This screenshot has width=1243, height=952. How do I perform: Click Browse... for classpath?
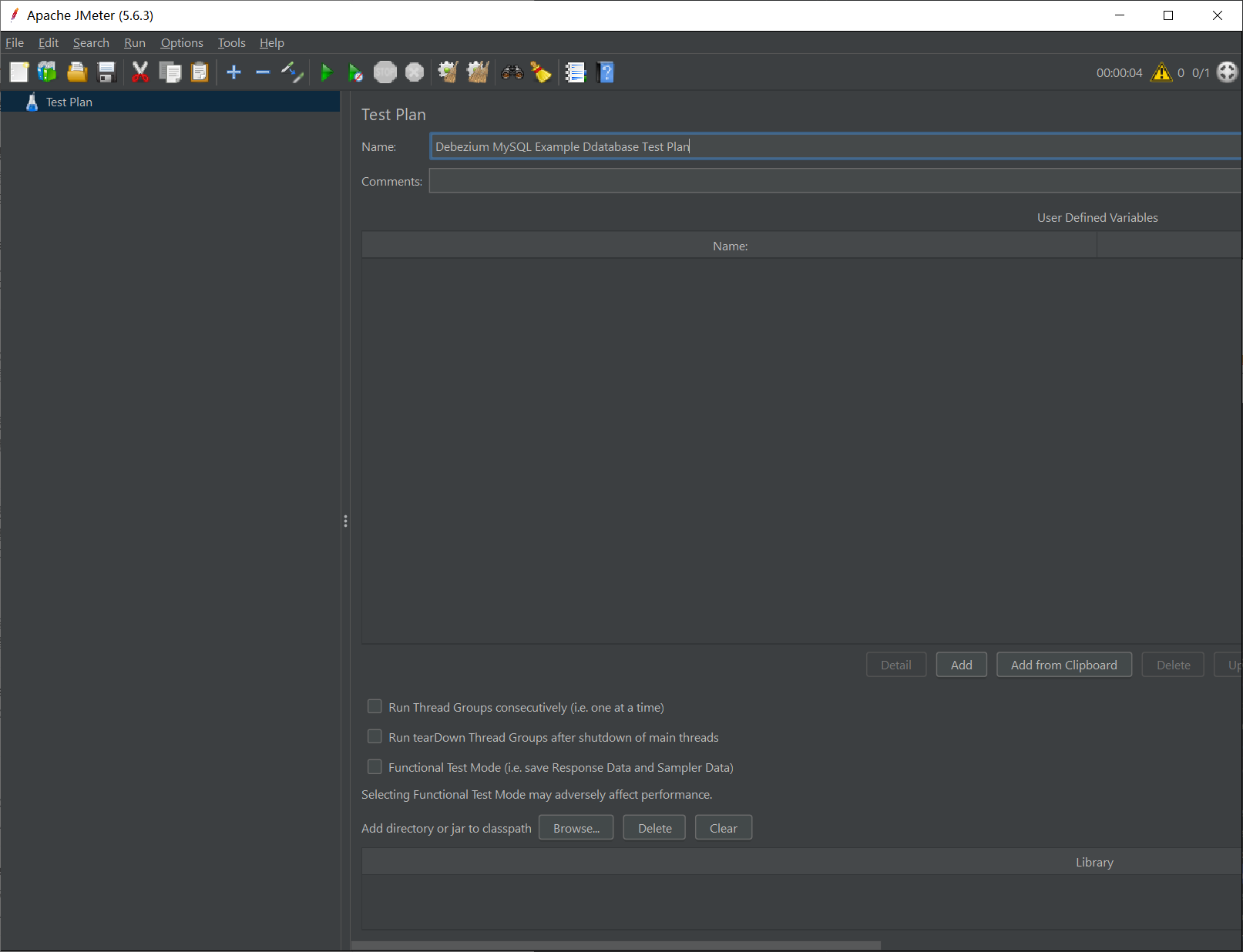tap(576, 828)
